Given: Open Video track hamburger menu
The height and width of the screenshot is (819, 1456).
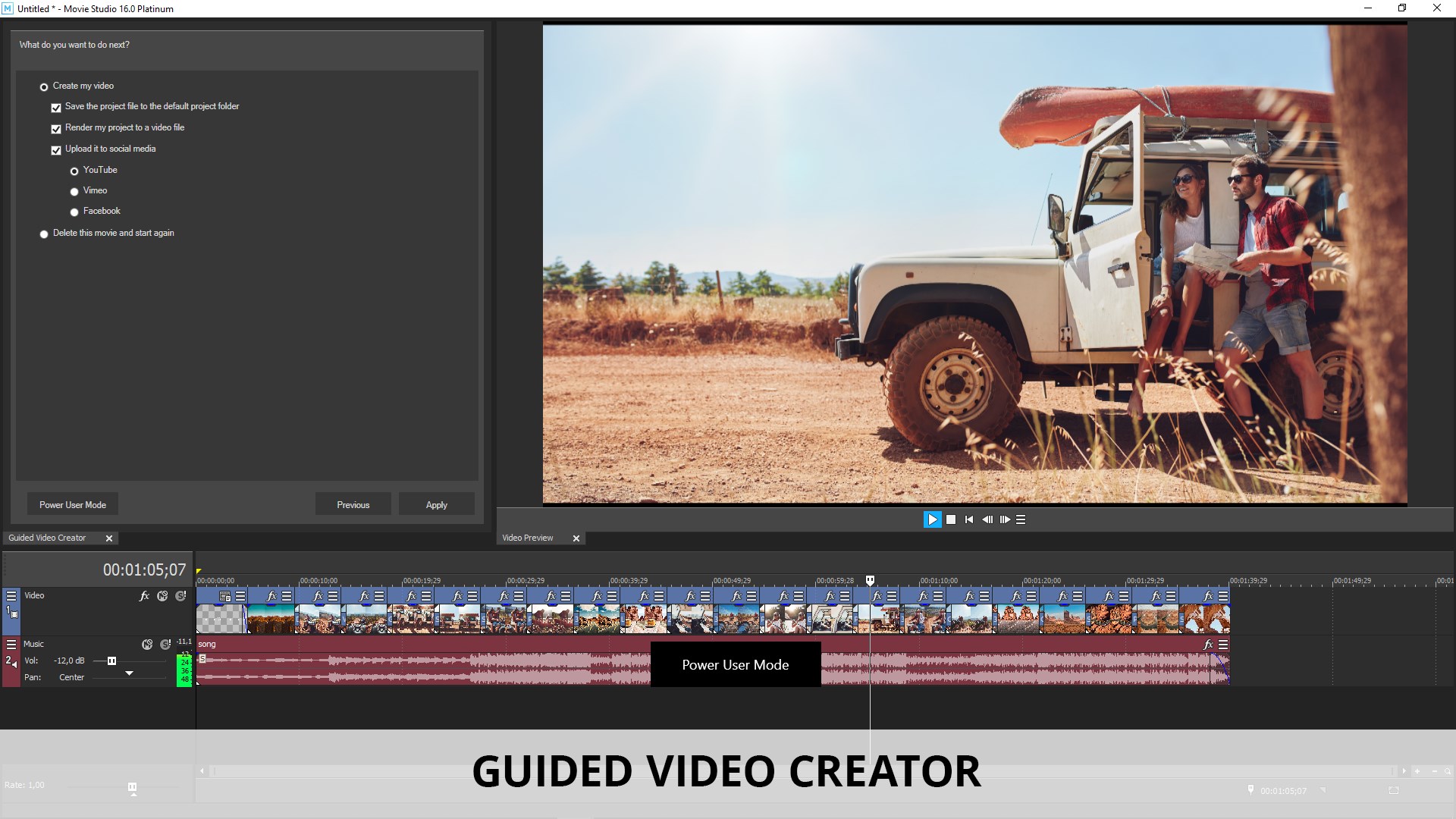Looking at the screenshot, I should (x=11, y=596).
